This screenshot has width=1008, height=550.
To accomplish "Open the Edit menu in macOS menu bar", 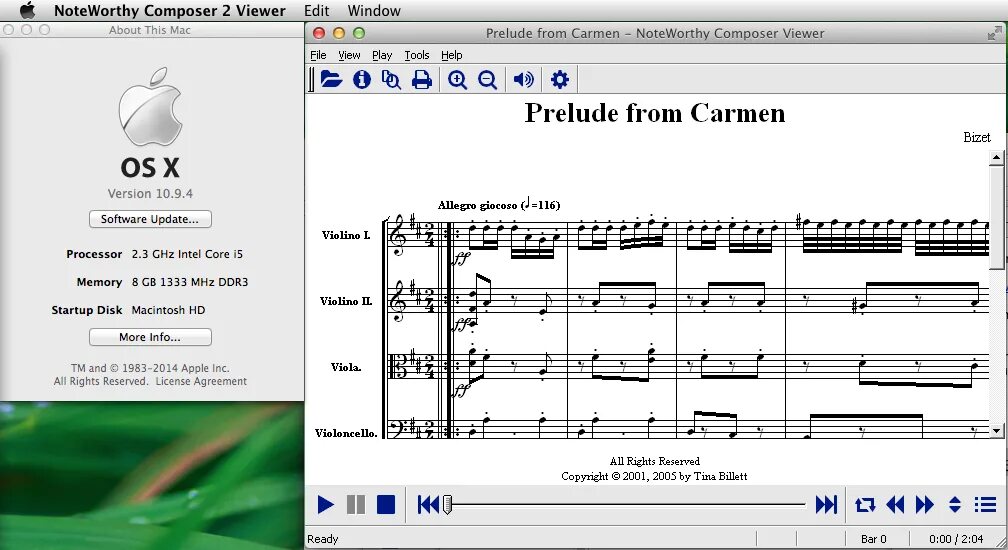I will coord(316,11).
